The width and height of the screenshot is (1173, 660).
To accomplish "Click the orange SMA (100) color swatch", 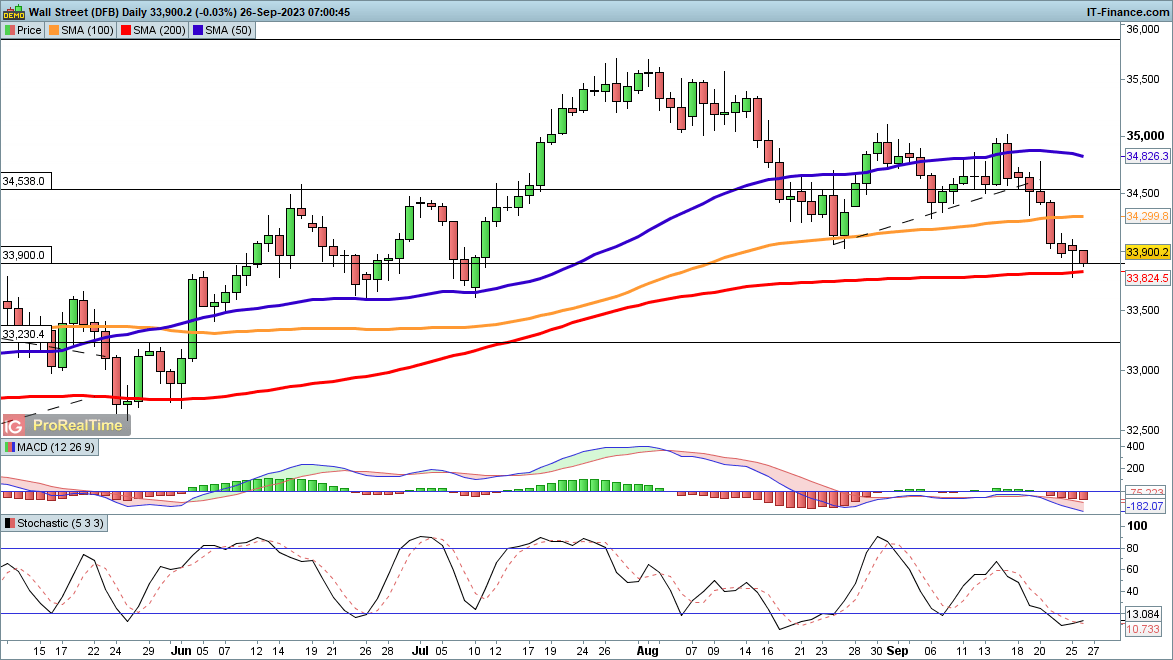I will coord(54,30).
